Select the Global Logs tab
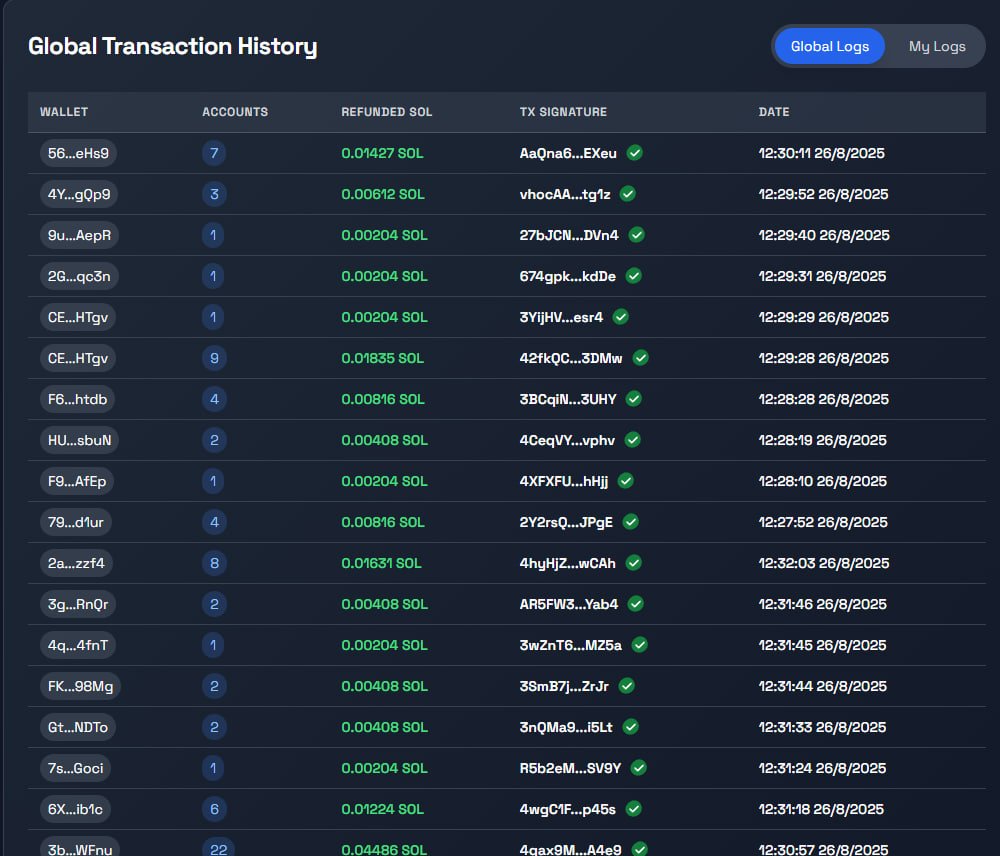Image resolution: width=1000 pixels, height=856 pixels. coord(829,46)
